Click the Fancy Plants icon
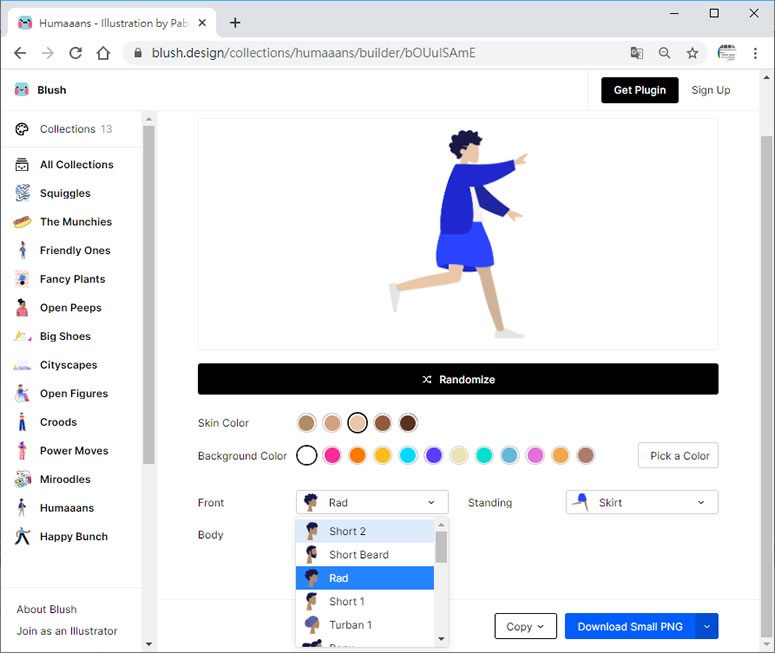 tap(22, 279)
